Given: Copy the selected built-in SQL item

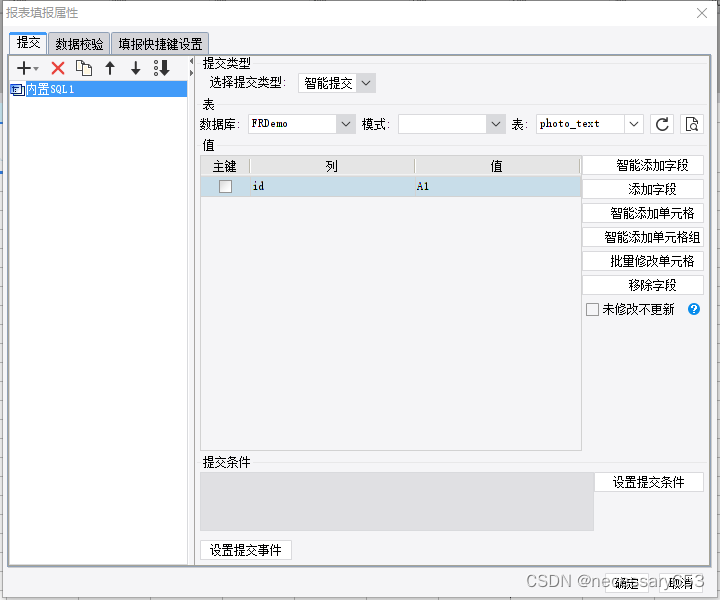Looking at the screenshot, I should (84, 68).
